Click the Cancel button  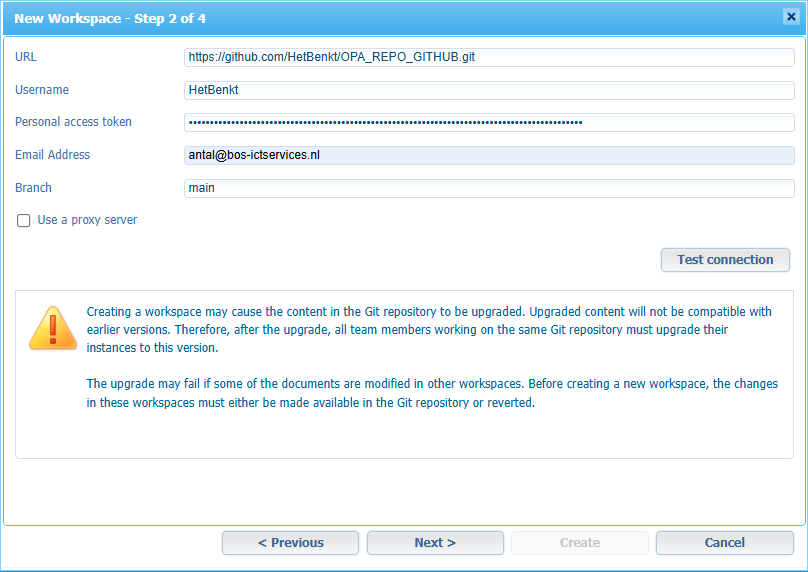[x=725, y=543]
